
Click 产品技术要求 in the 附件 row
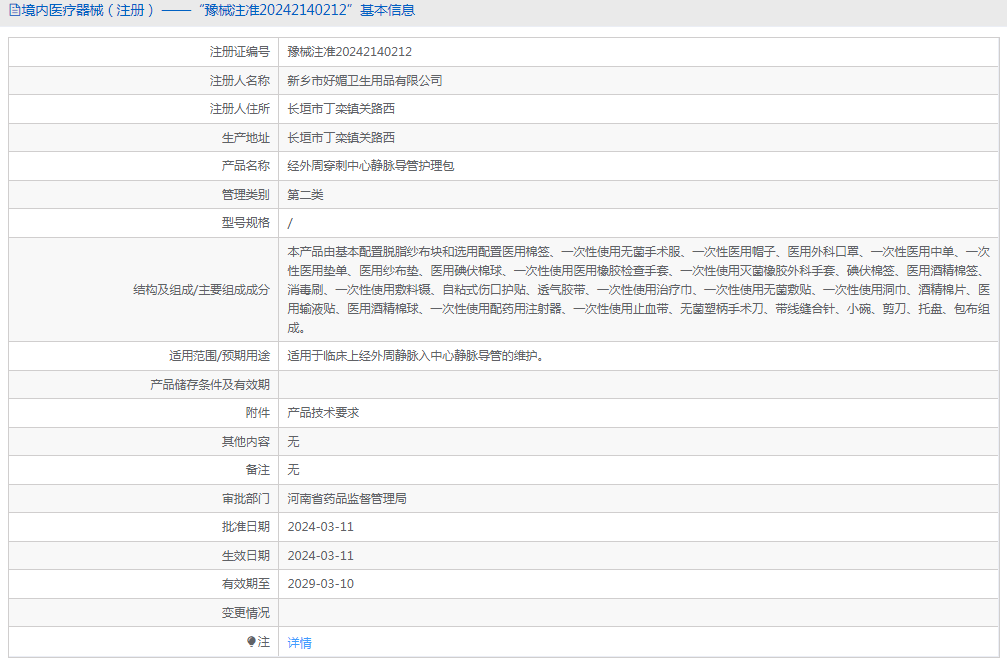pyautogui.click(x=323, y=412)
